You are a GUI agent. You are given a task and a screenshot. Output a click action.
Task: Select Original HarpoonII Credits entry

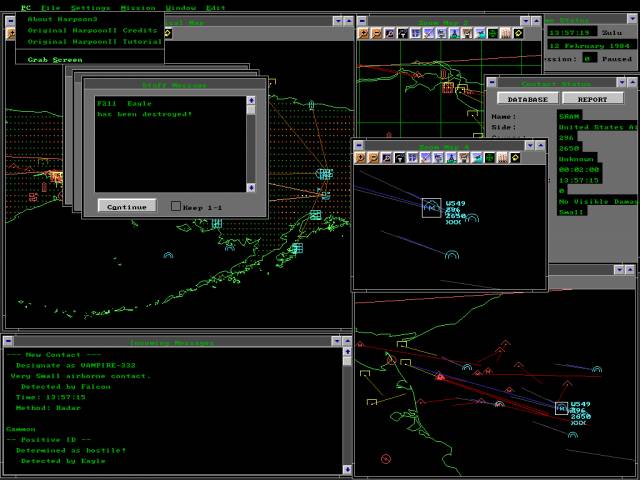(90, 31)
